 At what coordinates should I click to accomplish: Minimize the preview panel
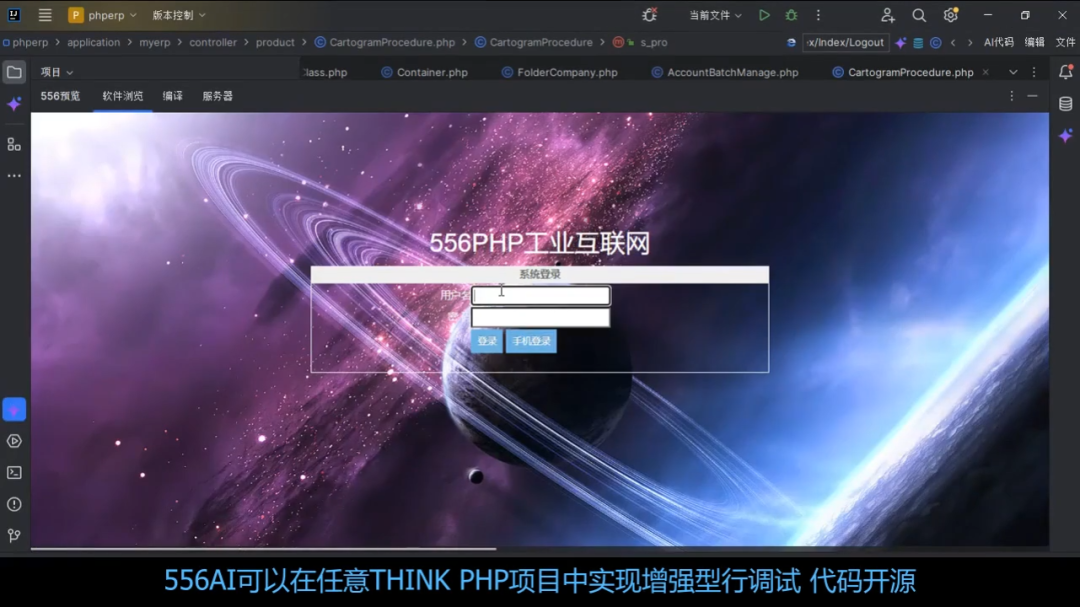[1032, 96]
